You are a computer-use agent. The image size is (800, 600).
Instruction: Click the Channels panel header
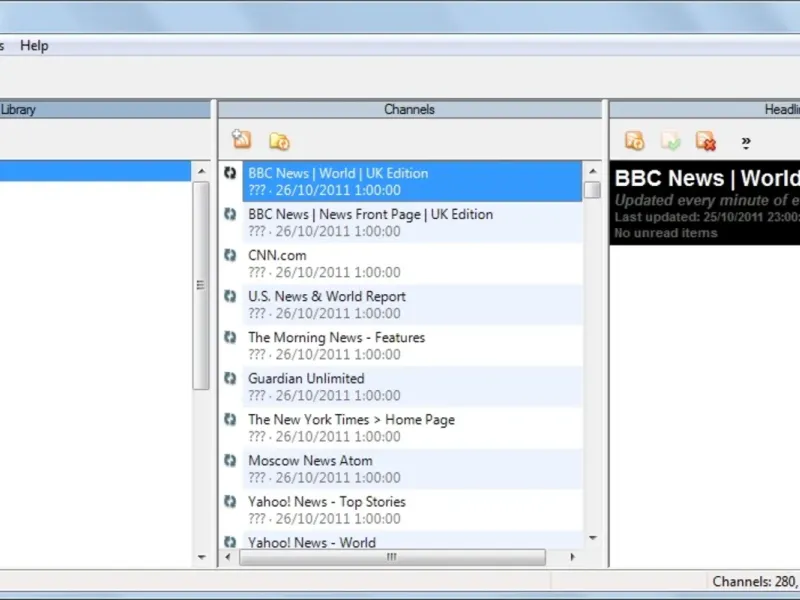coord(409,109)
